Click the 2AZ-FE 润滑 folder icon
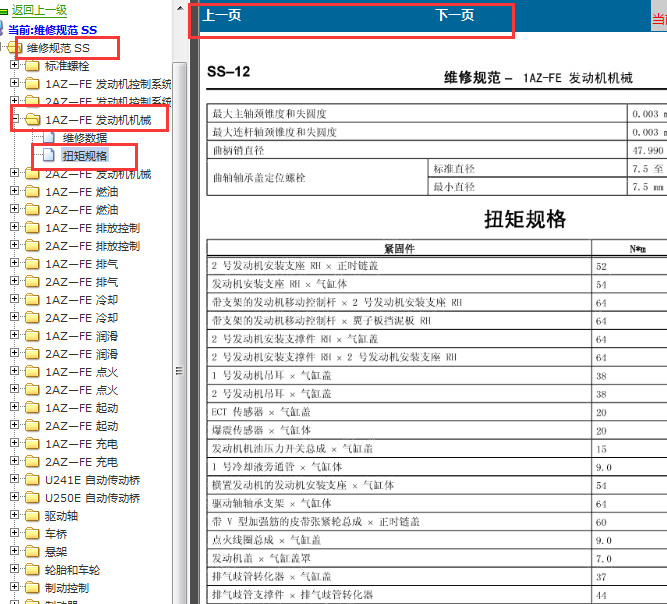This screenshot has width=667, height=604. click(x=32, y=354)
